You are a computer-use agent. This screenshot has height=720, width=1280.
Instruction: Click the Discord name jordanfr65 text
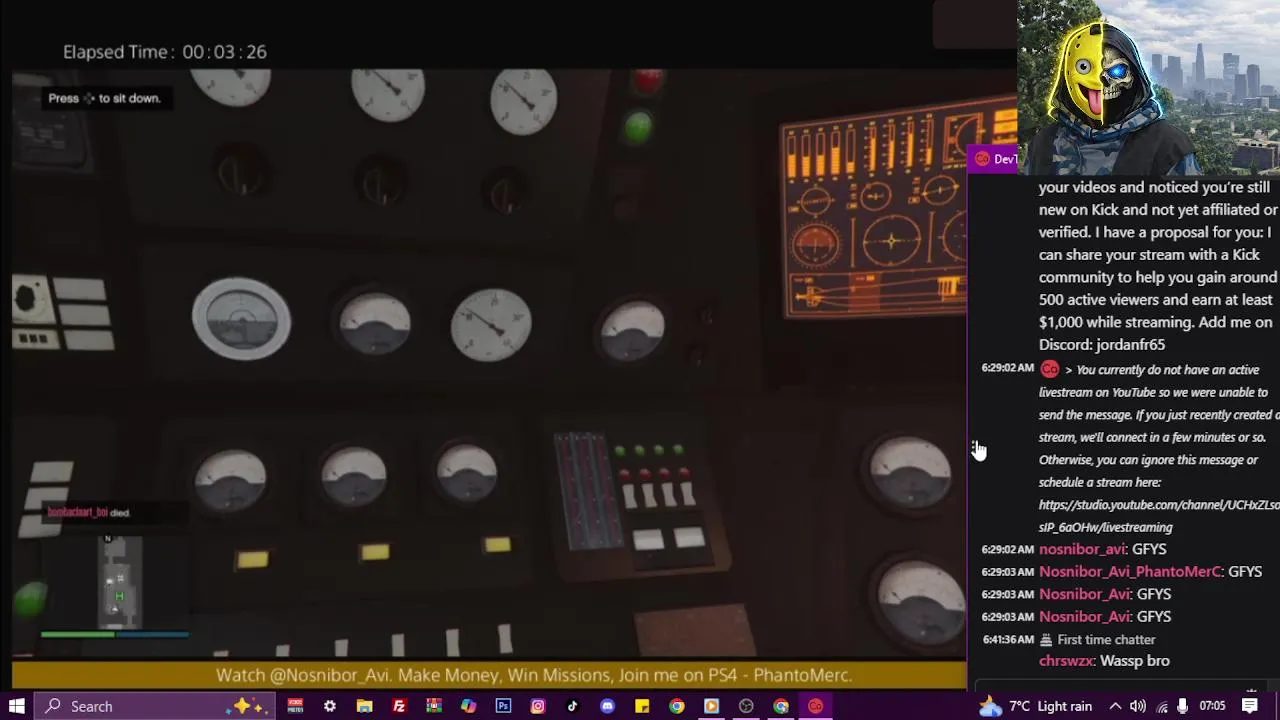pos(1130,345)
